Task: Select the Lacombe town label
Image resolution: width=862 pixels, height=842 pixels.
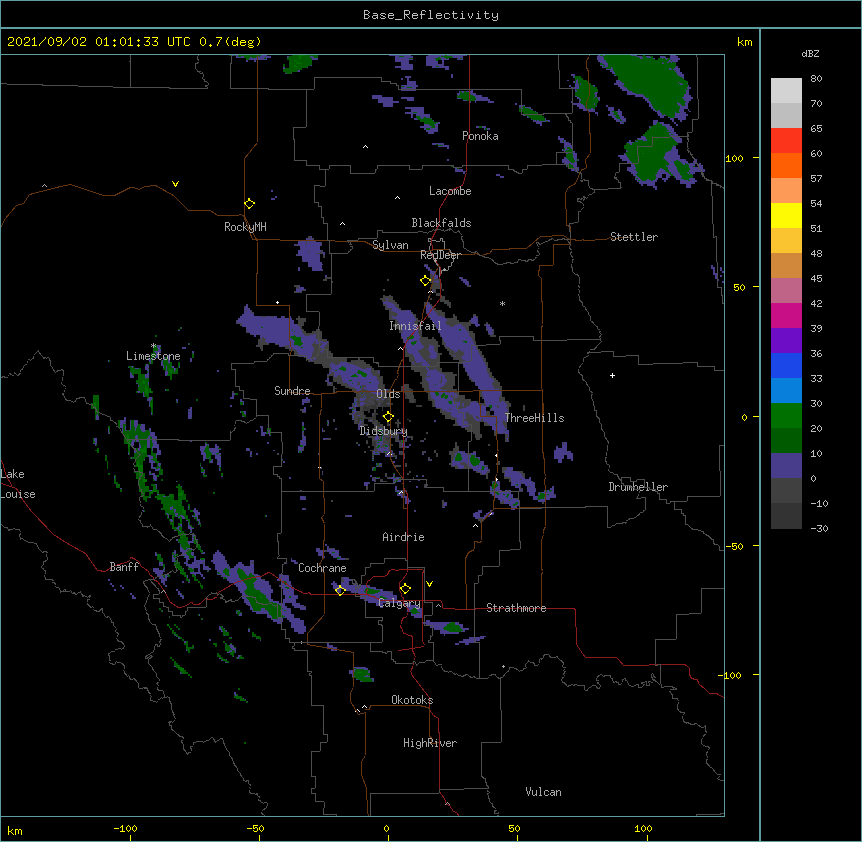Action: point(450,191)
